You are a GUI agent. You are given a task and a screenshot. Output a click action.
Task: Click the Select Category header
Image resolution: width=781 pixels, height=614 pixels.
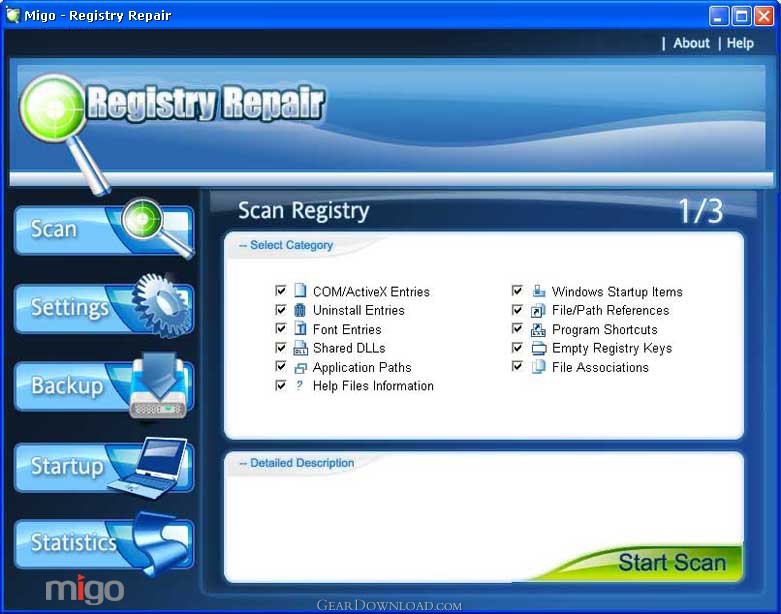click(291, 245)
